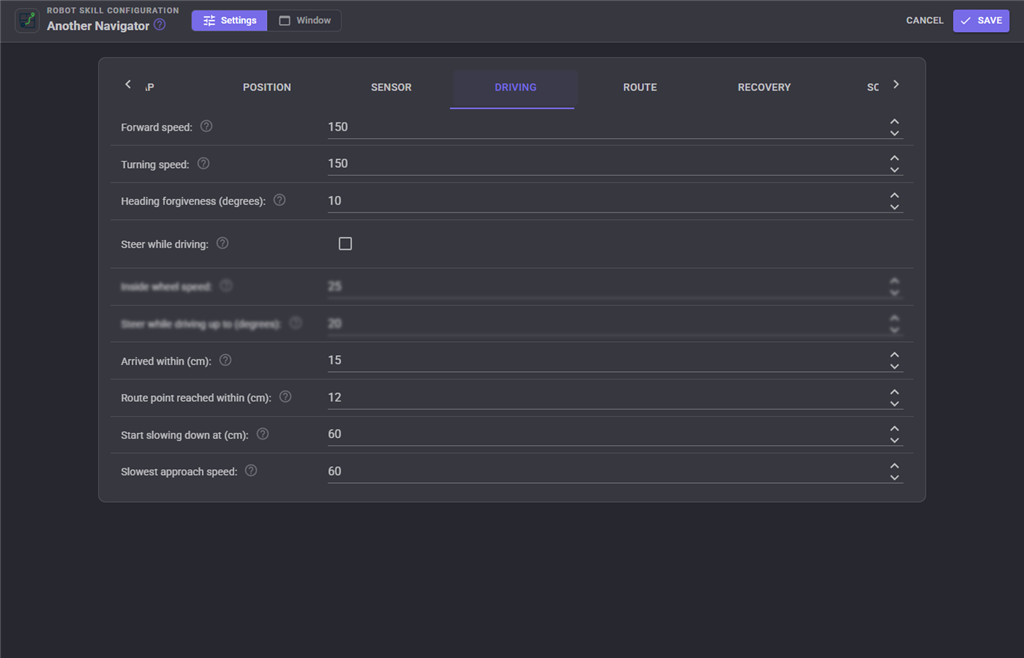Decrease Forward speed with down arrow
Screen dimensions: 1024x658
click(895, 133)
